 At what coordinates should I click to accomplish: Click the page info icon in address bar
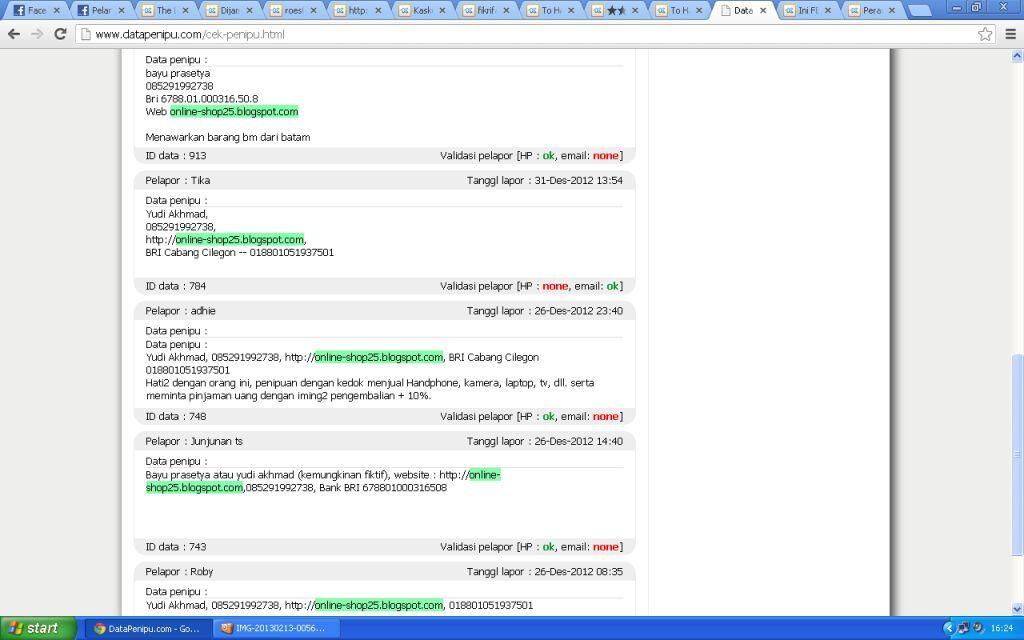coord(85,34)
